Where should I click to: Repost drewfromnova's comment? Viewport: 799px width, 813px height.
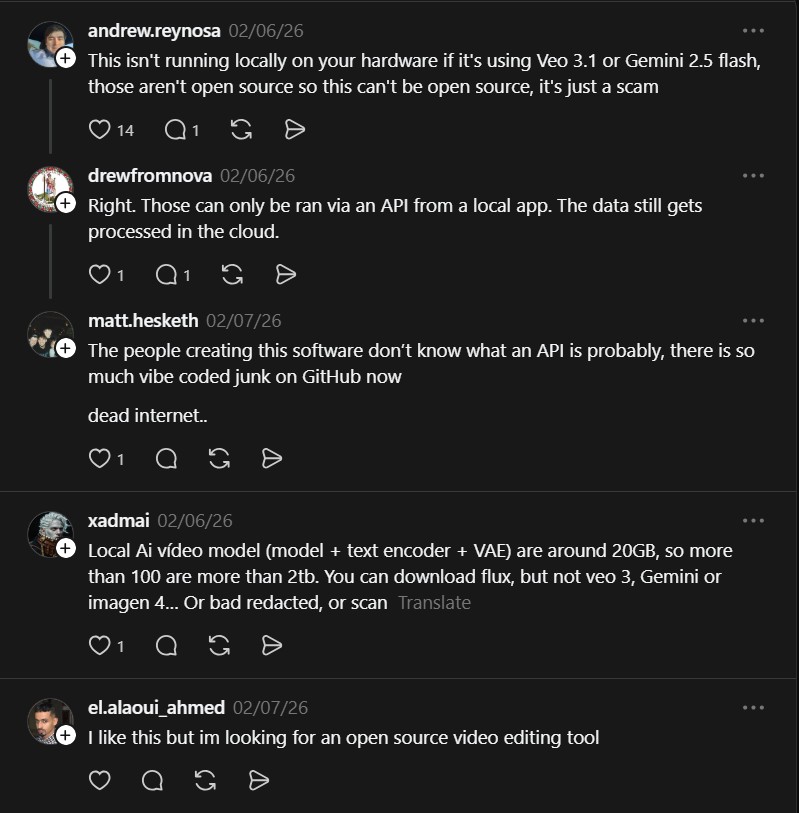tap(232, 275)
